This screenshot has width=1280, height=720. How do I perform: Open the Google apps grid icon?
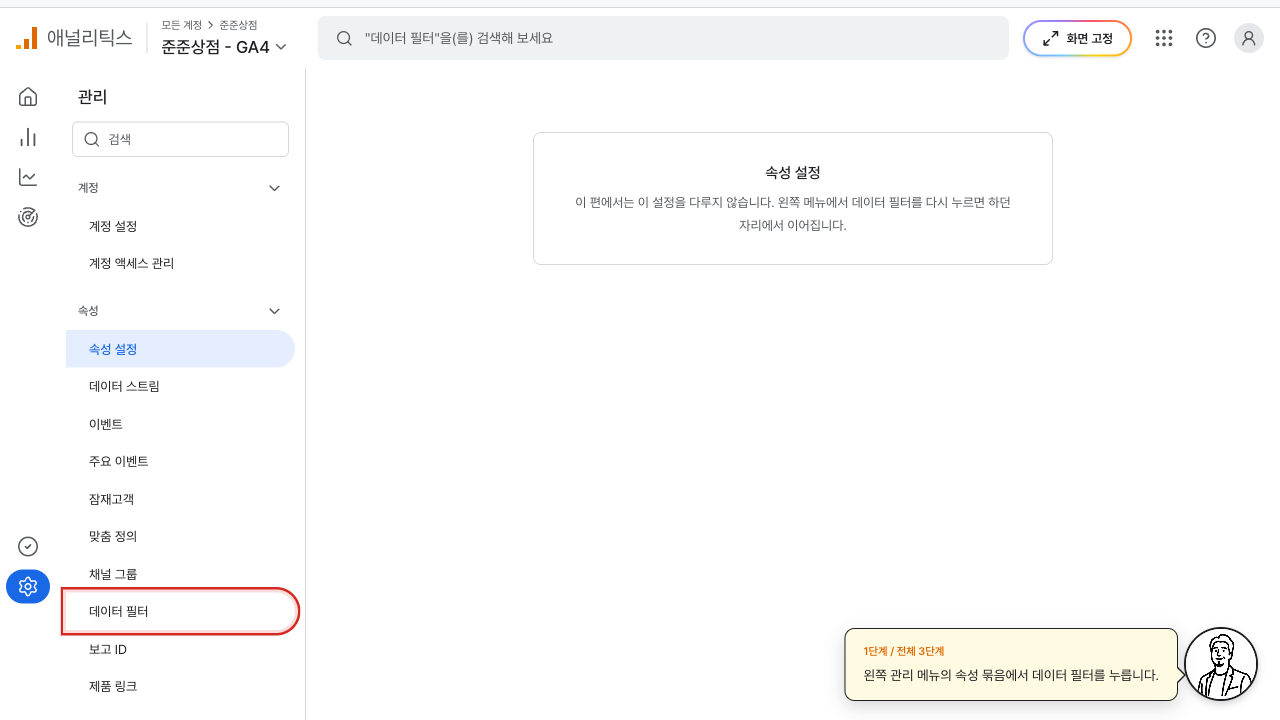(x=1163, y=38)
